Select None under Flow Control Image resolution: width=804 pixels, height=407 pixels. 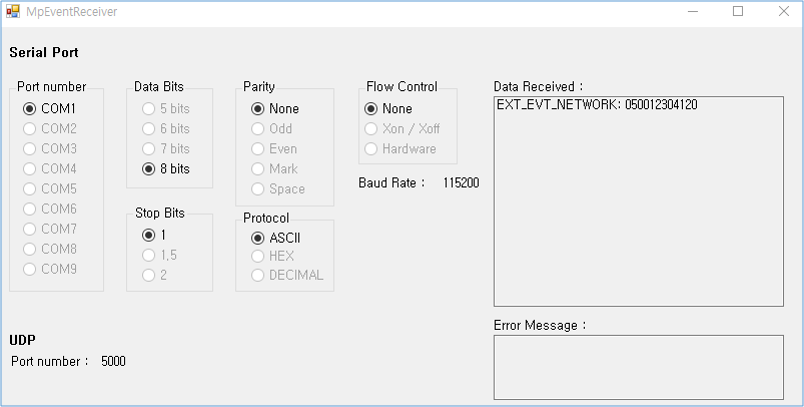click(x=371, y=108)
